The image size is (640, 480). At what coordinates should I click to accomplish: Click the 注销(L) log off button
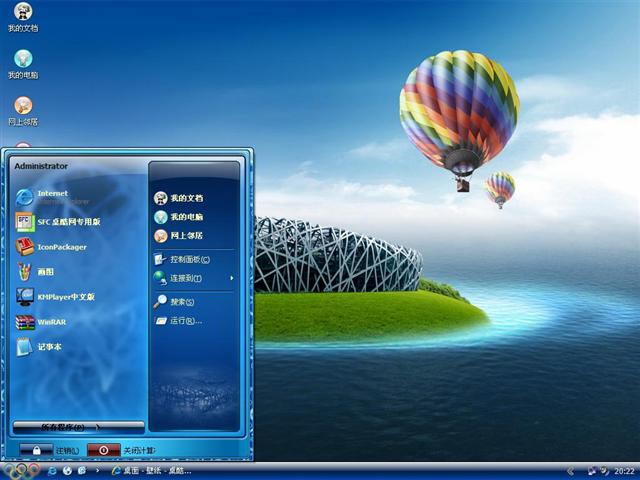click(49, 450)
